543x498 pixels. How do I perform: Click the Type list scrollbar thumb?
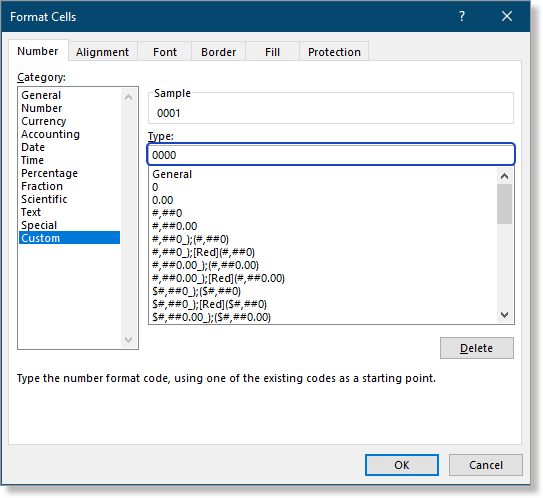pos(505,204)
